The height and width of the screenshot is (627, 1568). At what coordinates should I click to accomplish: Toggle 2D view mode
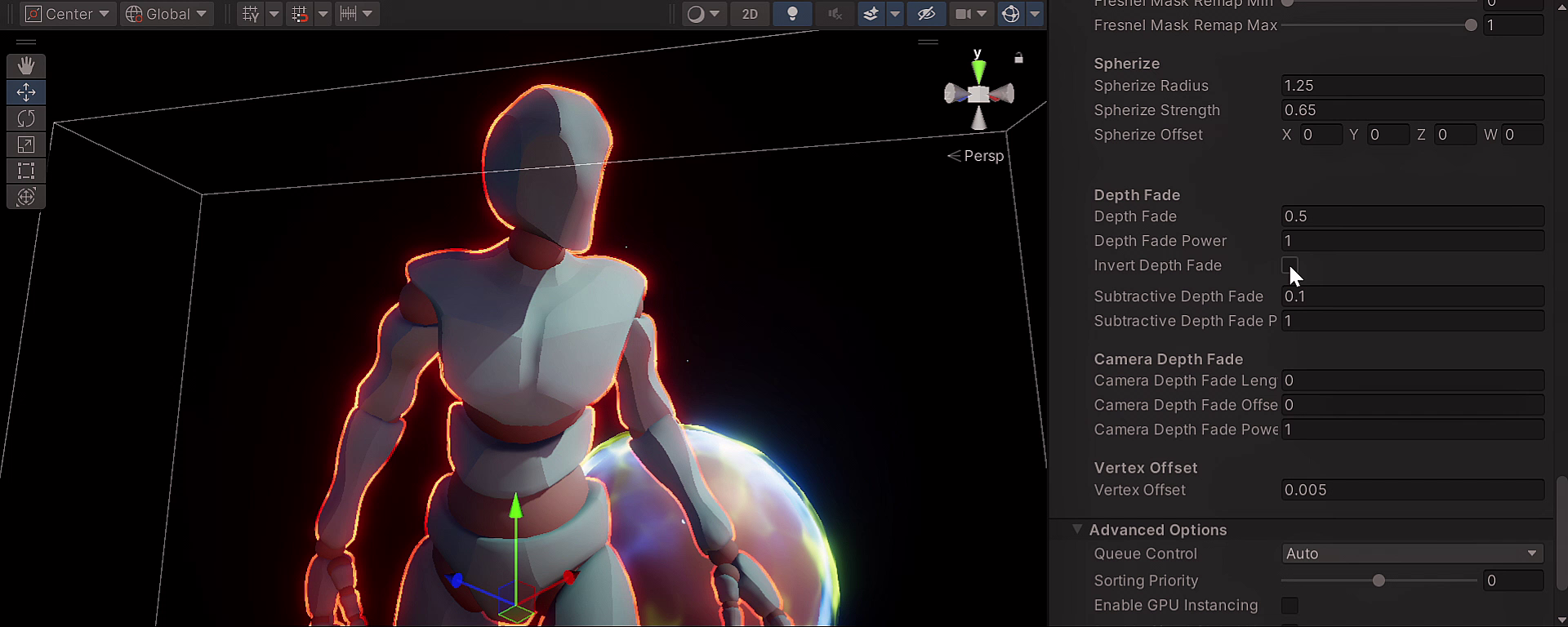[750, 14]
